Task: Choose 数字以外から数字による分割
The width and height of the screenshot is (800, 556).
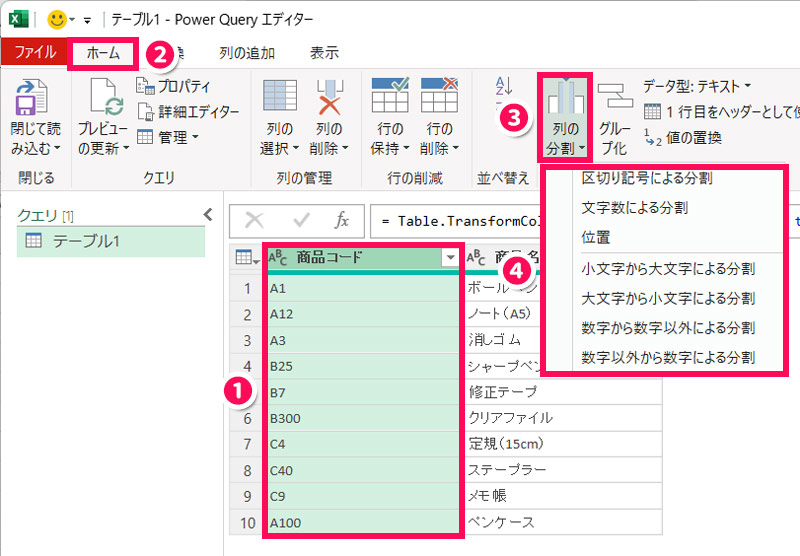Action: point(668,358)
